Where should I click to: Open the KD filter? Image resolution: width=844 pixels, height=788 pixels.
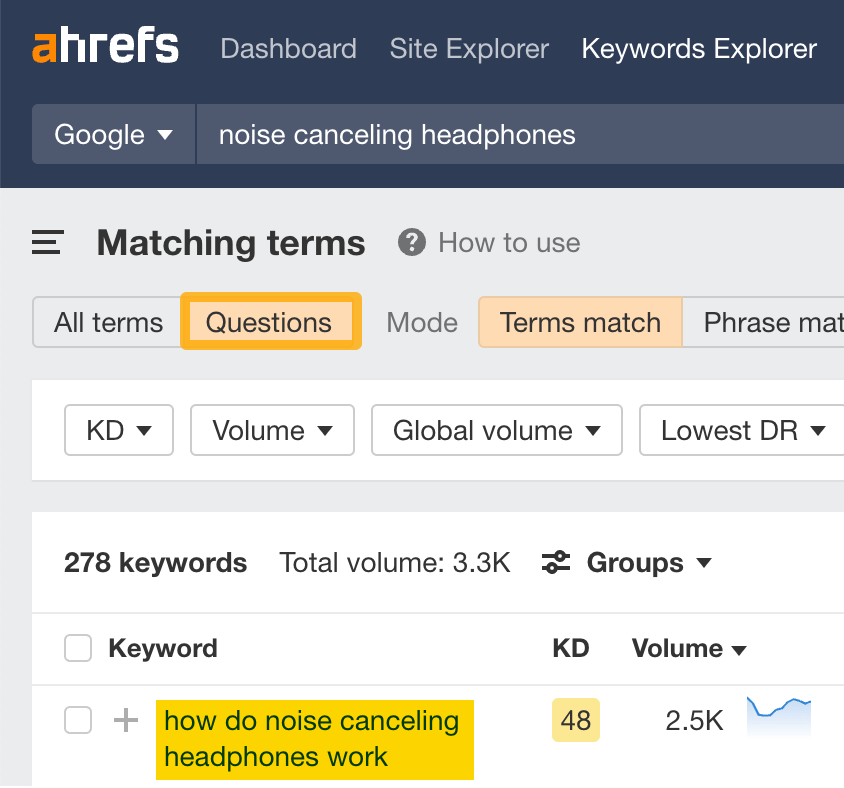[118, 430]
